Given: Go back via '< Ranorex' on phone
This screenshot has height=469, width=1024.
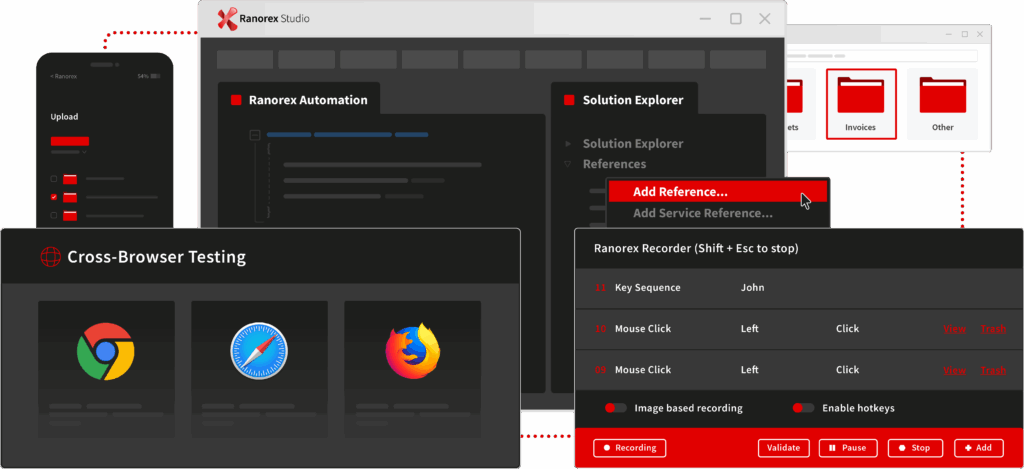Looking at the screenshot, I should pos(63,76).
